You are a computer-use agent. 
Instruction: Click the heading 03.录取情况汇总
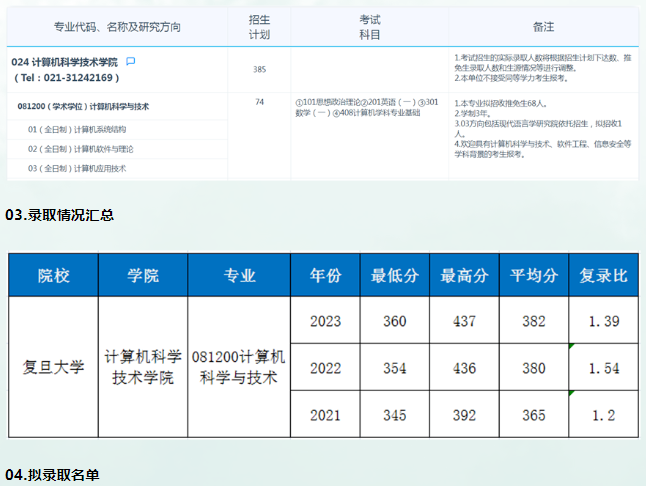[x=60, y=215]
